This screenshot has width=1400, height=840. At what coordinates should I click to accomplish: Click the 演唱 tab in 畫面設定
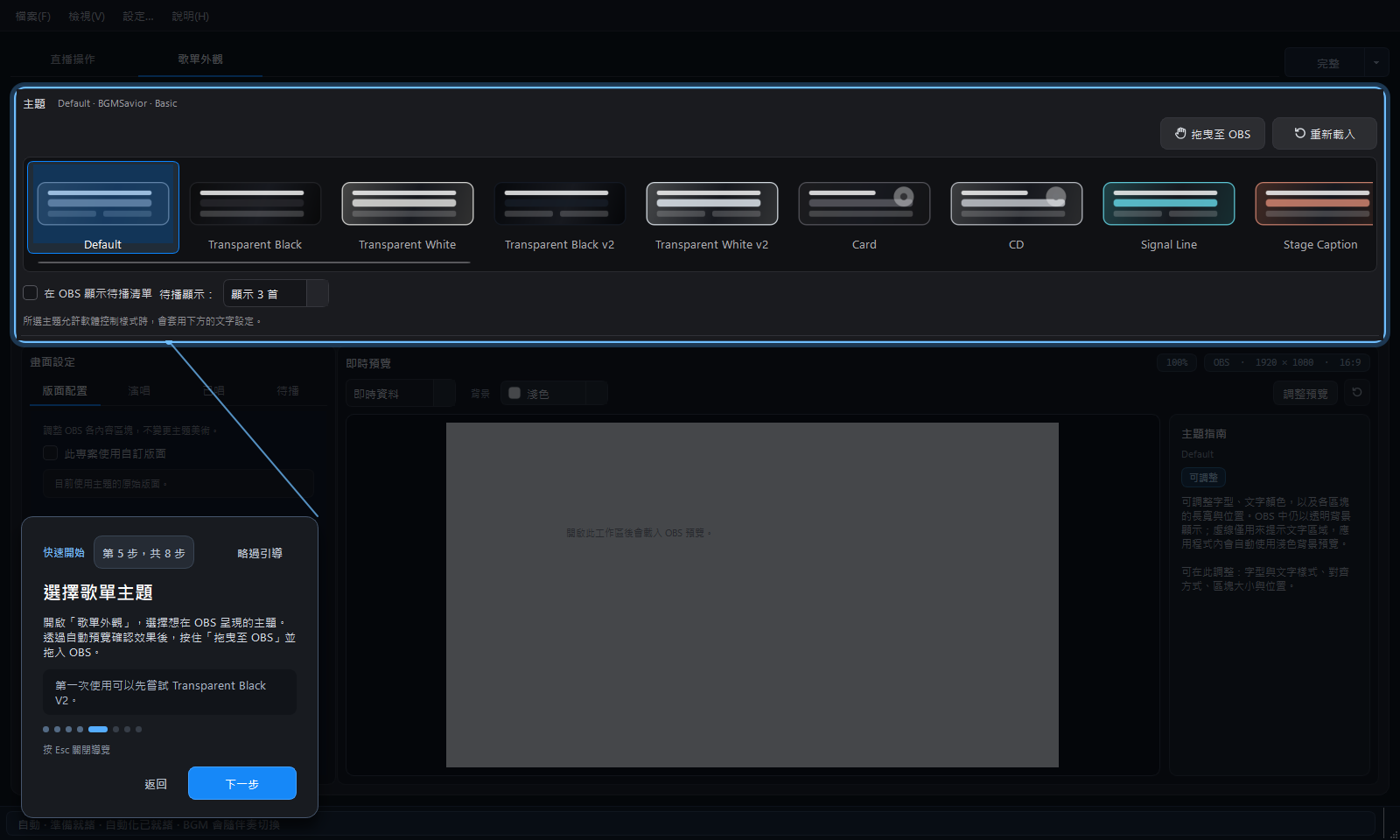139,391
